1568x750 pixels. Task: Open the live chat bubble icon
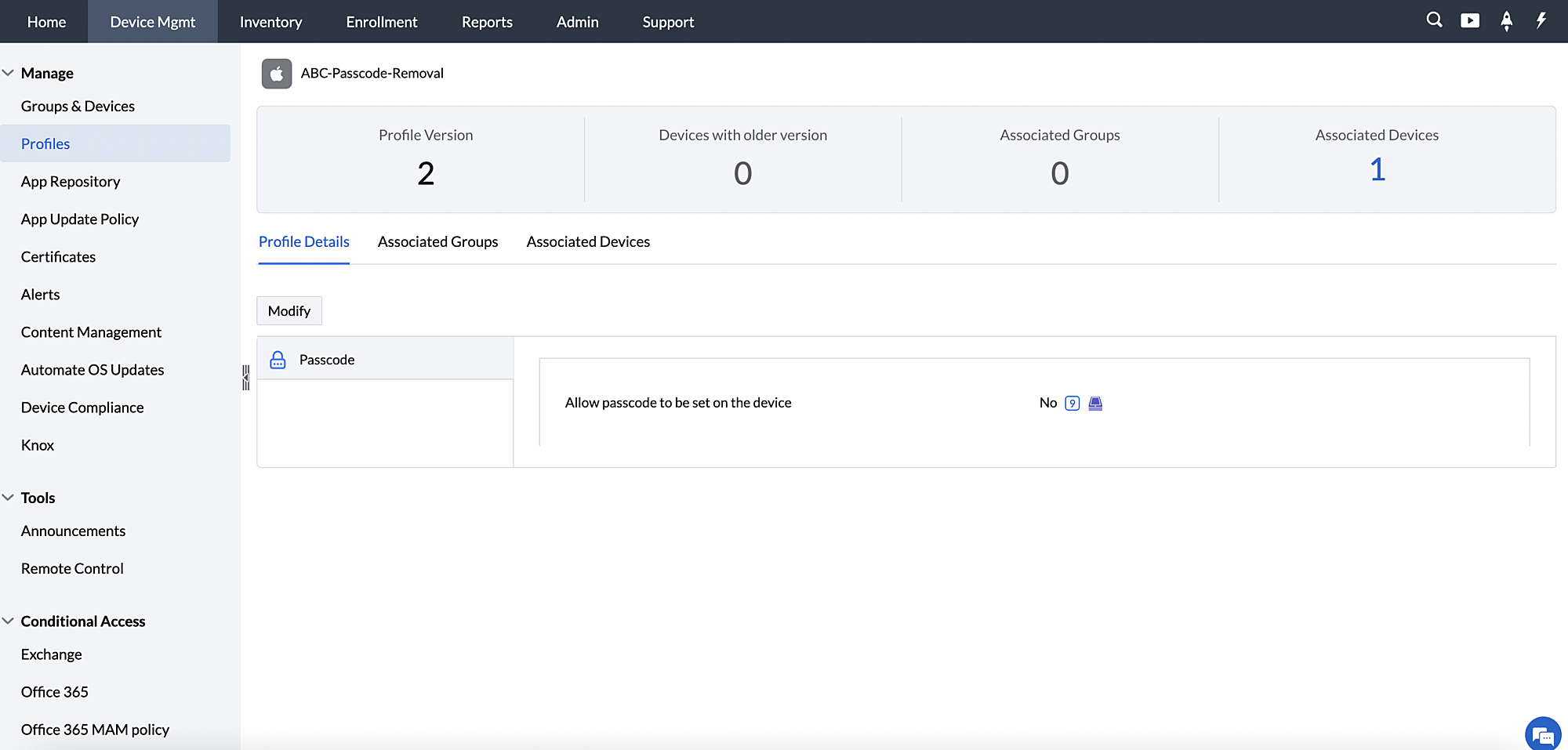(1542, 734)
